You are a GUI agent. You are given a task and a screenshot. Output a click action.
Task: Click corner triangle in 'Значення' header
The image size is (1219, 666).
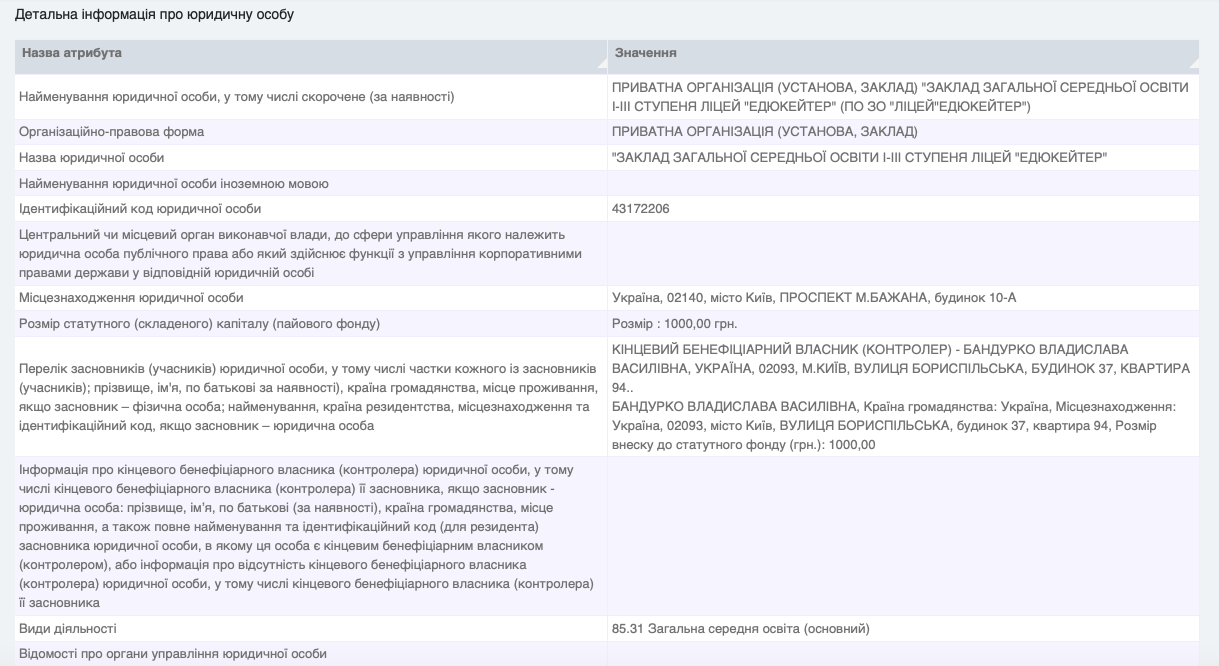(x=1191, y=62)
